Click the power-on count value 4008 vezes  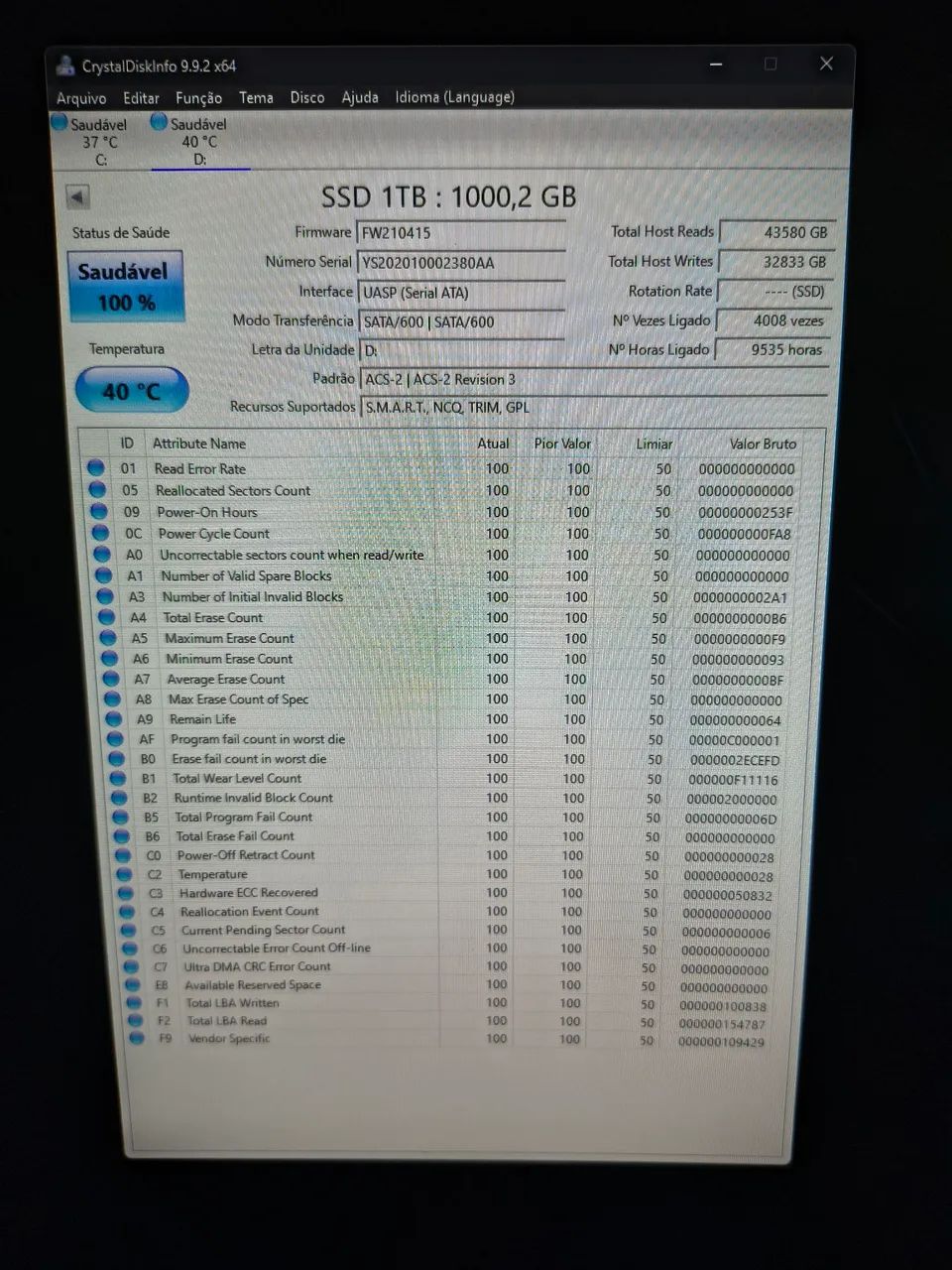pos(773,320)
